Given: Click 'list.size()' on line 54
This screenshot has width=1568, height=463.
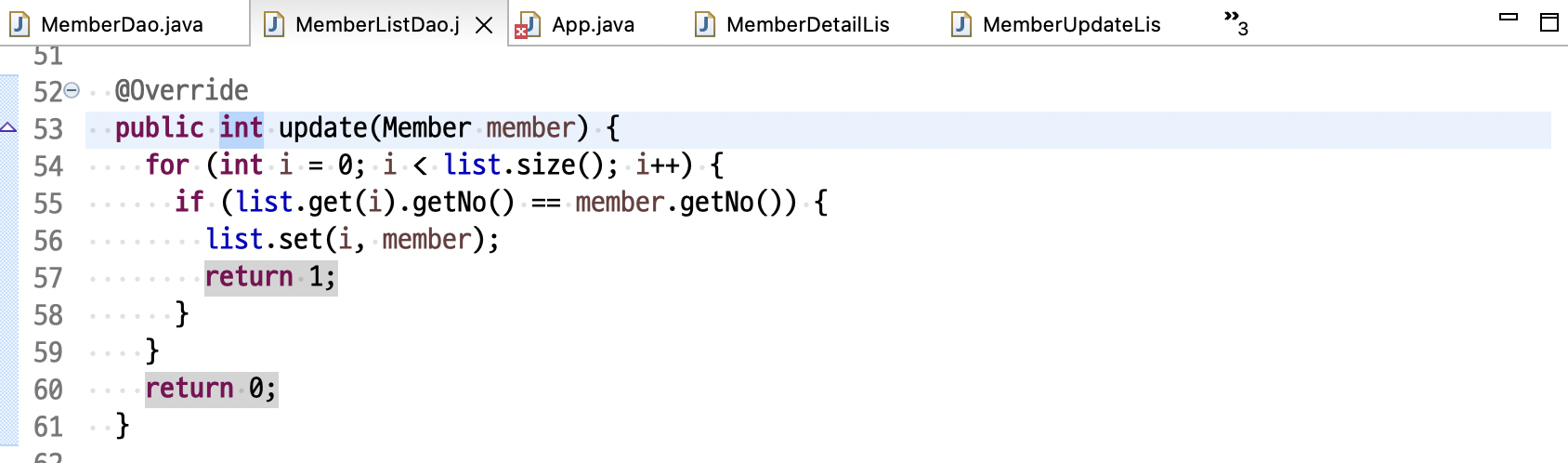Looking at the screenshot, I should coord(523,165).
